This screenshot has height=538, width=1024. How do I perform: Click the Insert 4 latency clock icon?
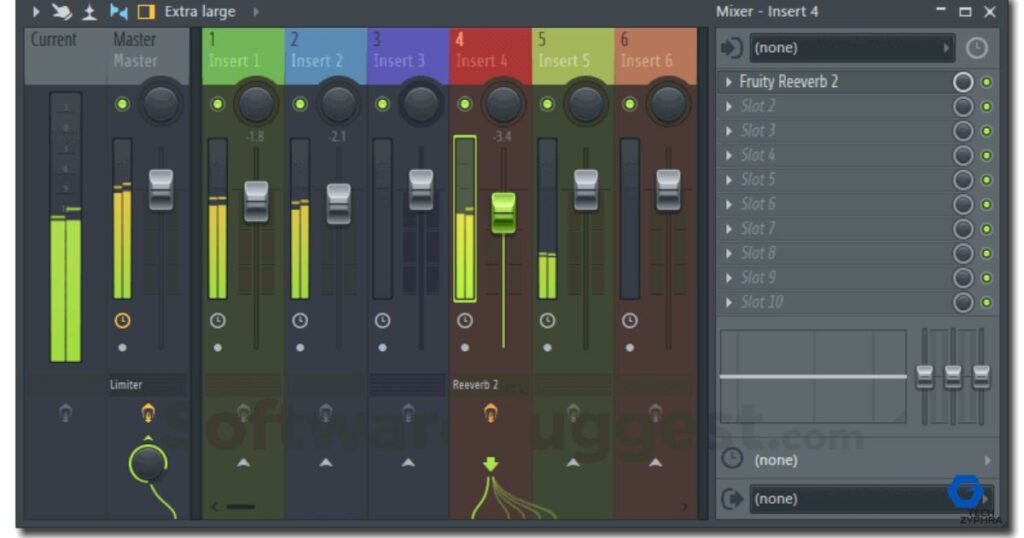pos(465,321)
